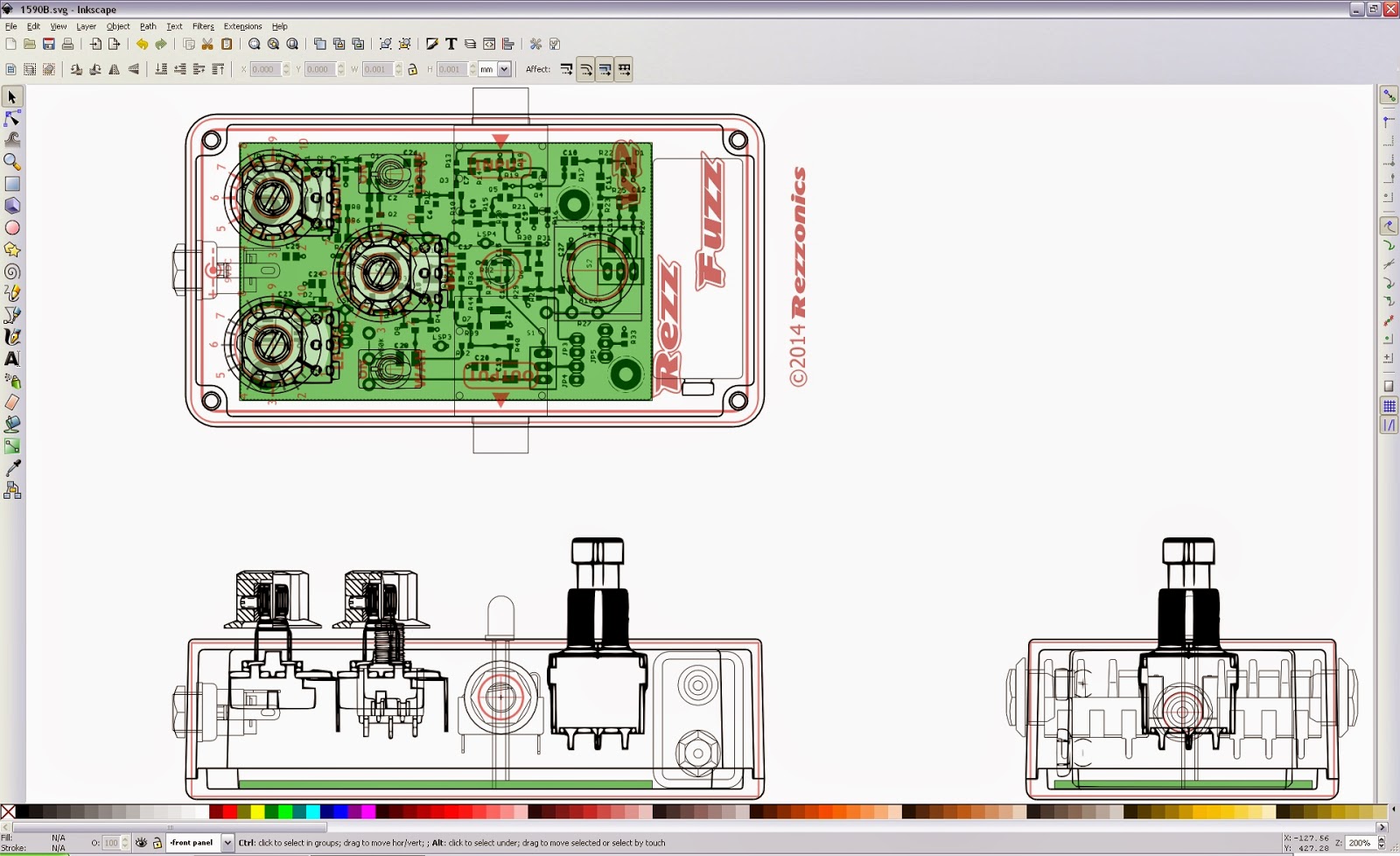Select the Eraser tool
Viewport: 1400px width, 856px height.
click(x=12, y=403)
